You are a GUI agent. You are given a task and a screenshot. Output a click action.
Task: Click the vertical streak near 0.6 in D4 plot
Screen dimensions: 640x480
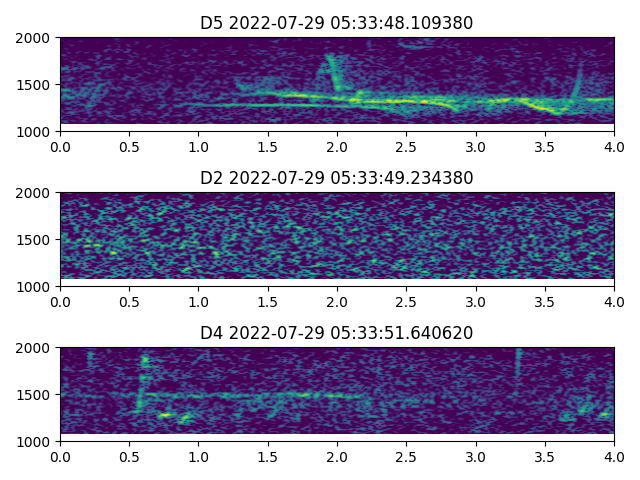click(x=143, y=380)
